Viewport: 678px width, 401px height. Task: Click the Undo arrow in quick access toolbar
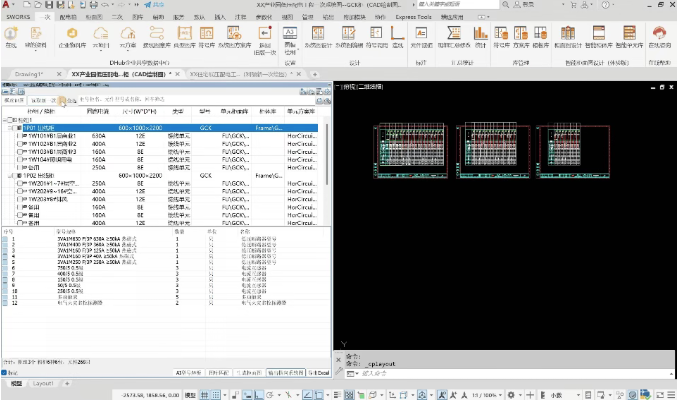pyautogui.click(x=105, y=5)
